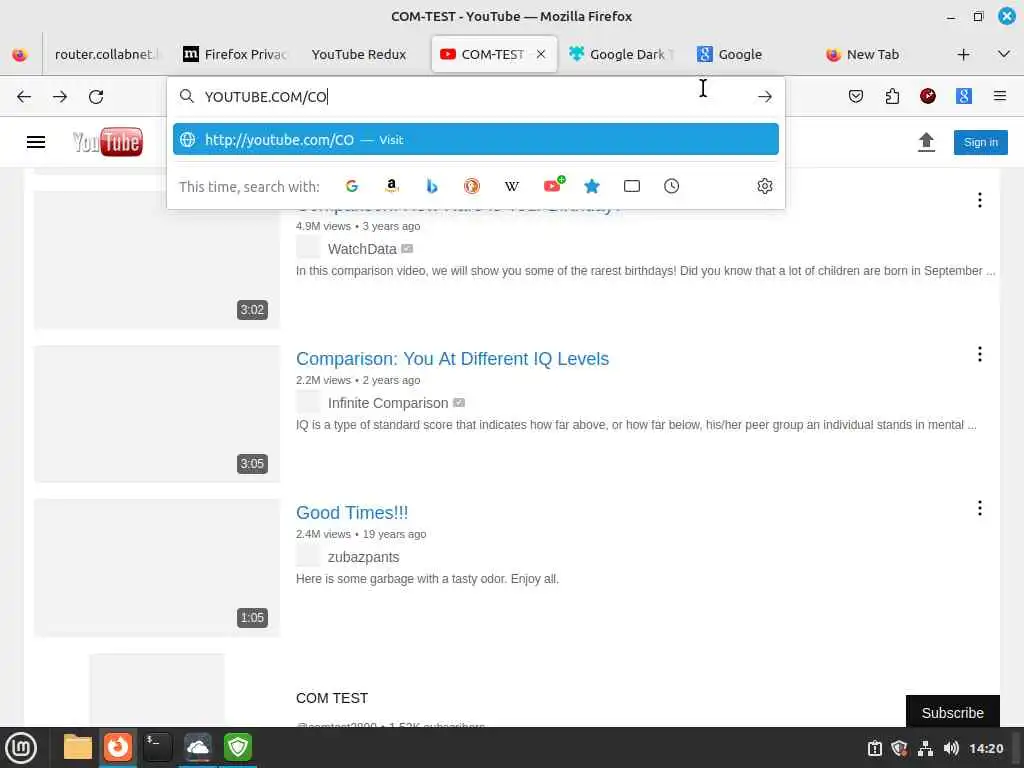Search this time with Google
Viewport: 1024px width, 768px height.
(351, 186)
